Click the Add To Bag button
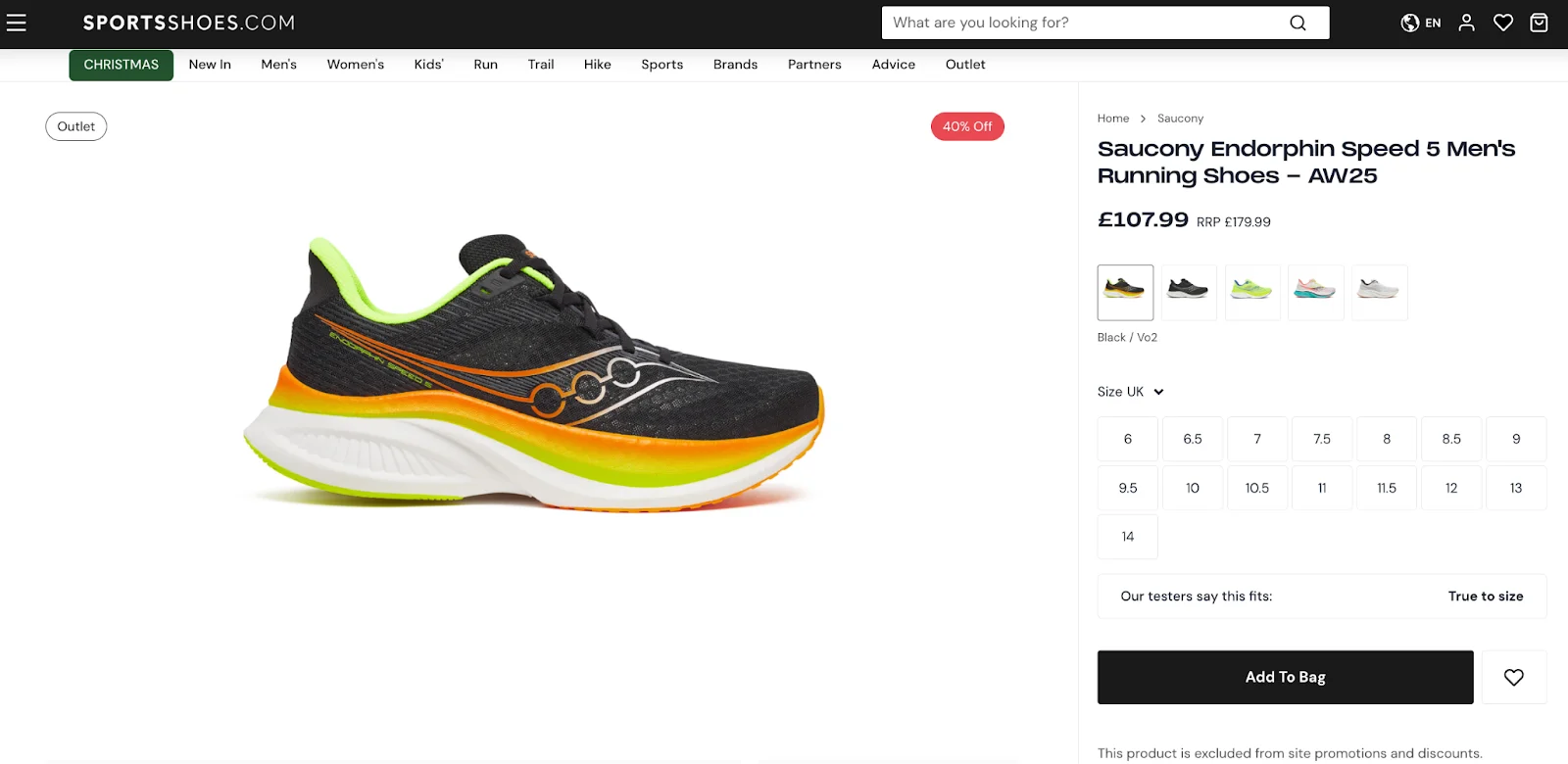This screenshot has height=764, width=1568. point(1286,677)
